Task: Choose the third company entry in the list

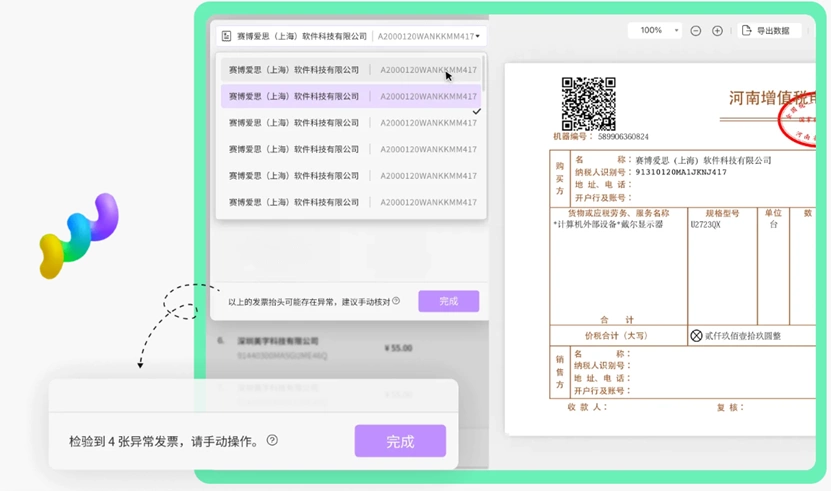Action: 350,123
